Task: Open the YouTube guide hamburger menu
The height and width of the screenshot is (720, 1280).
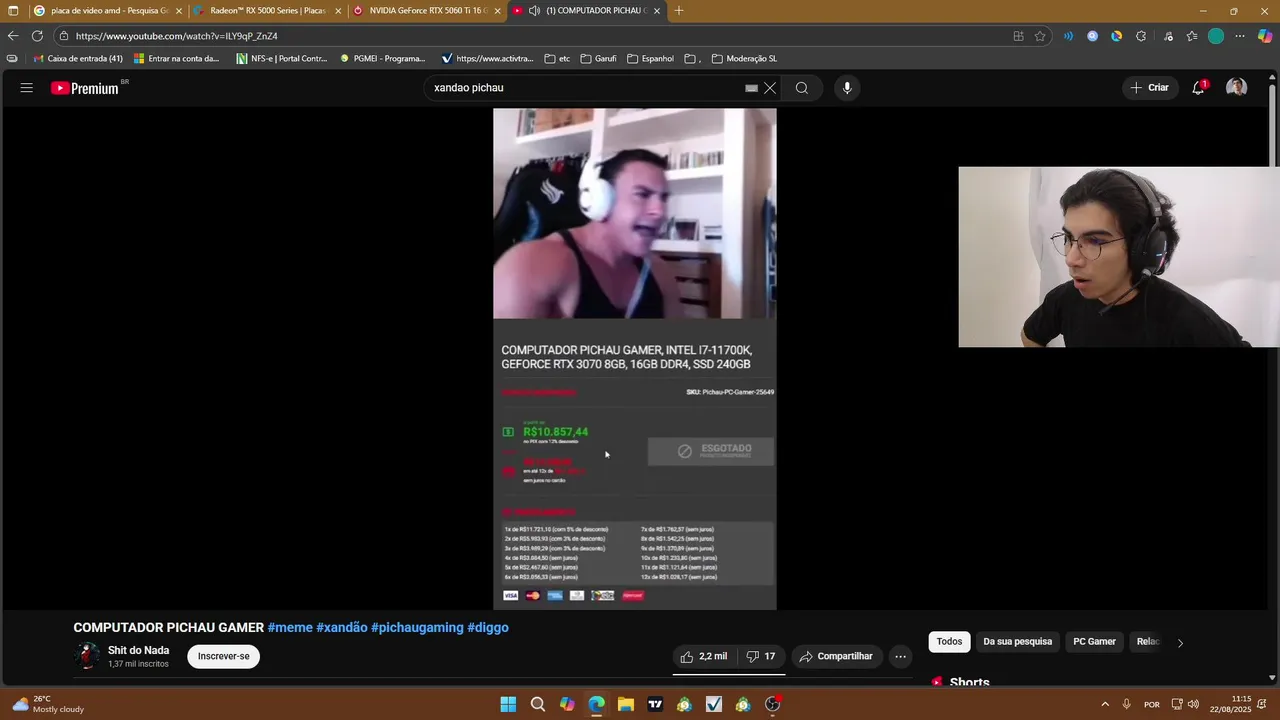Action: pos(27,88)
